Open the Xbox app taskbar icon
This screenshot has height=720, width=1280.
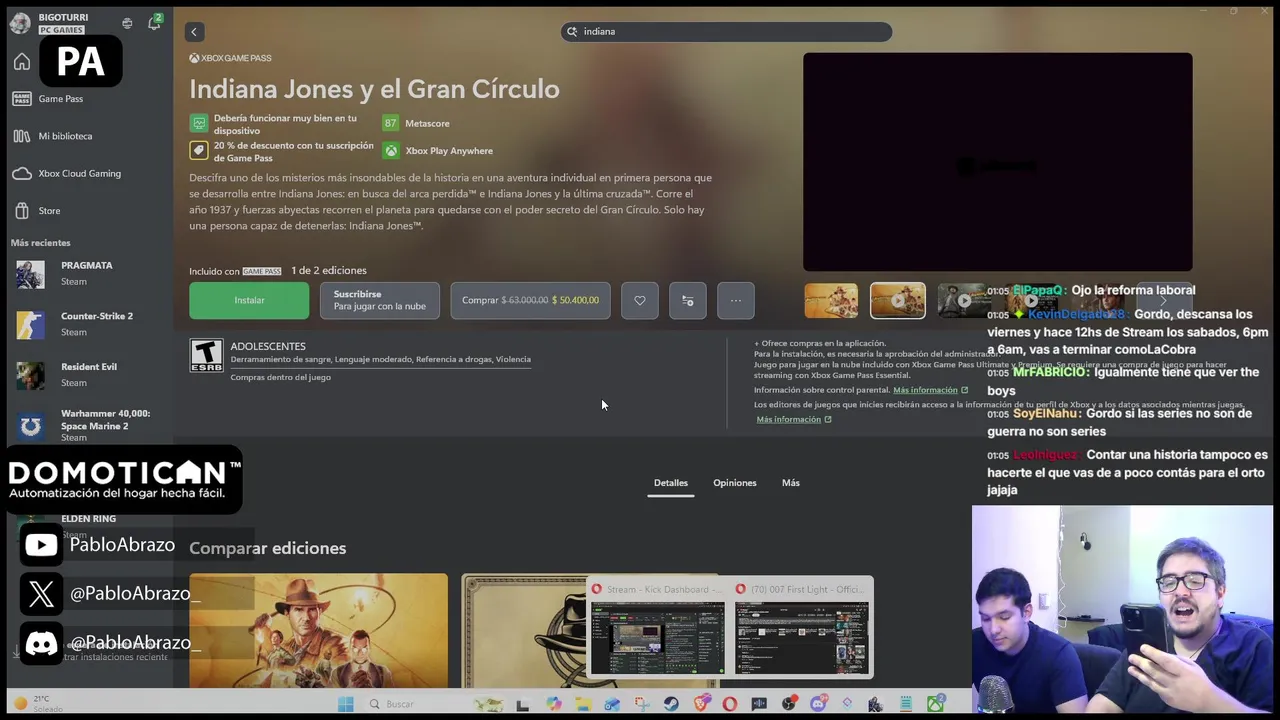coord(936,704)
